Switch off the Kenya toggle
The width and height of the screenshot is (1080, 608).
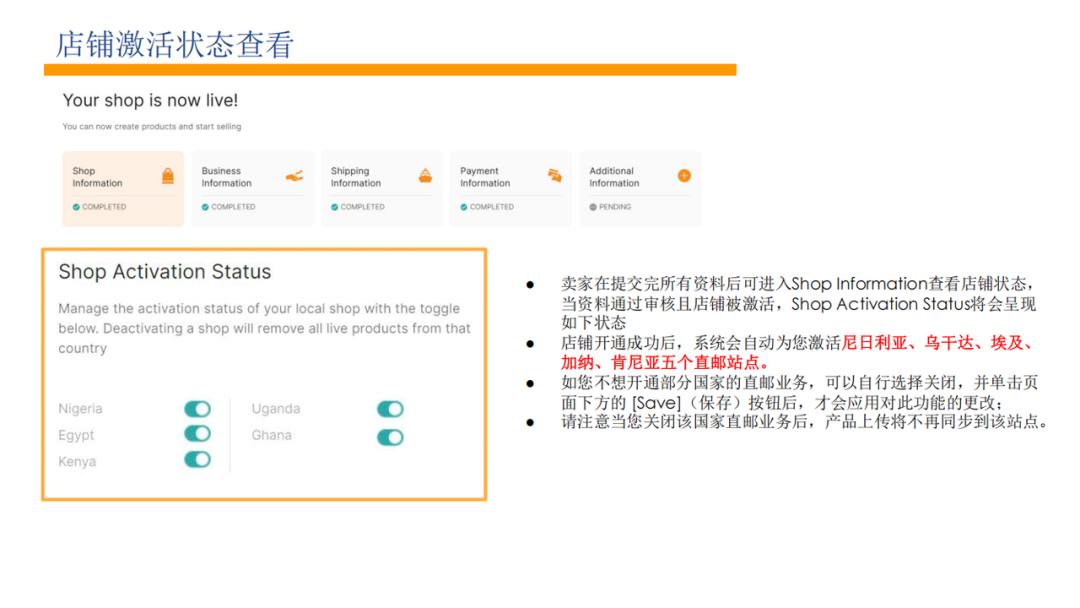click(197, 460)
